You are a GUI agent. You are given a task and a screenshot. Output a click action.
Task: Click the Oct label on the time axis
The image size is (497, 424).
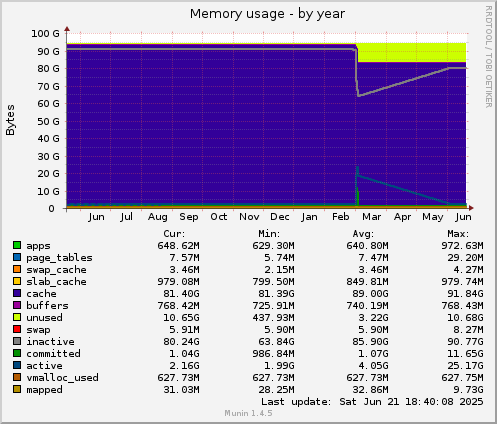coord(219,217)
